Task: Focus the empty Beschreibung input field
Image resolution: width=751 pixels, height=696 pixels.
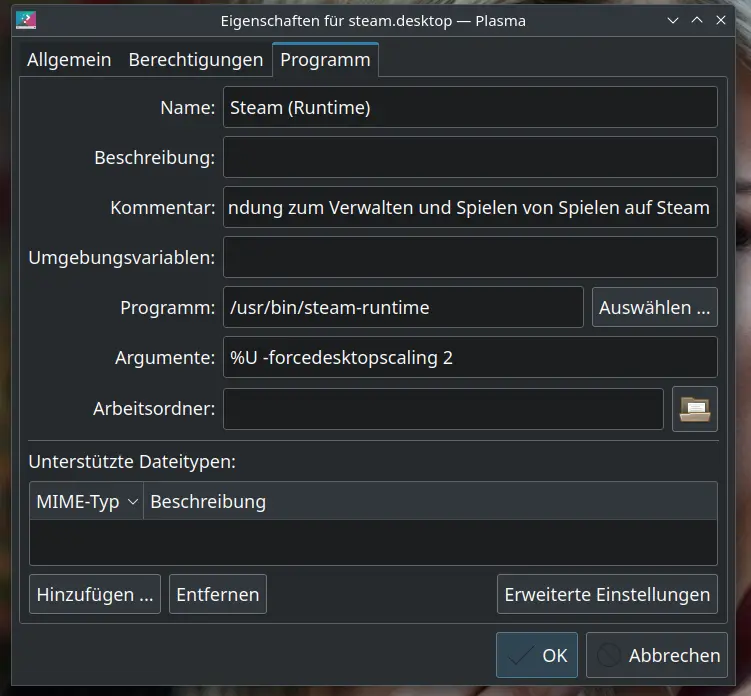Action: [469, 158]
